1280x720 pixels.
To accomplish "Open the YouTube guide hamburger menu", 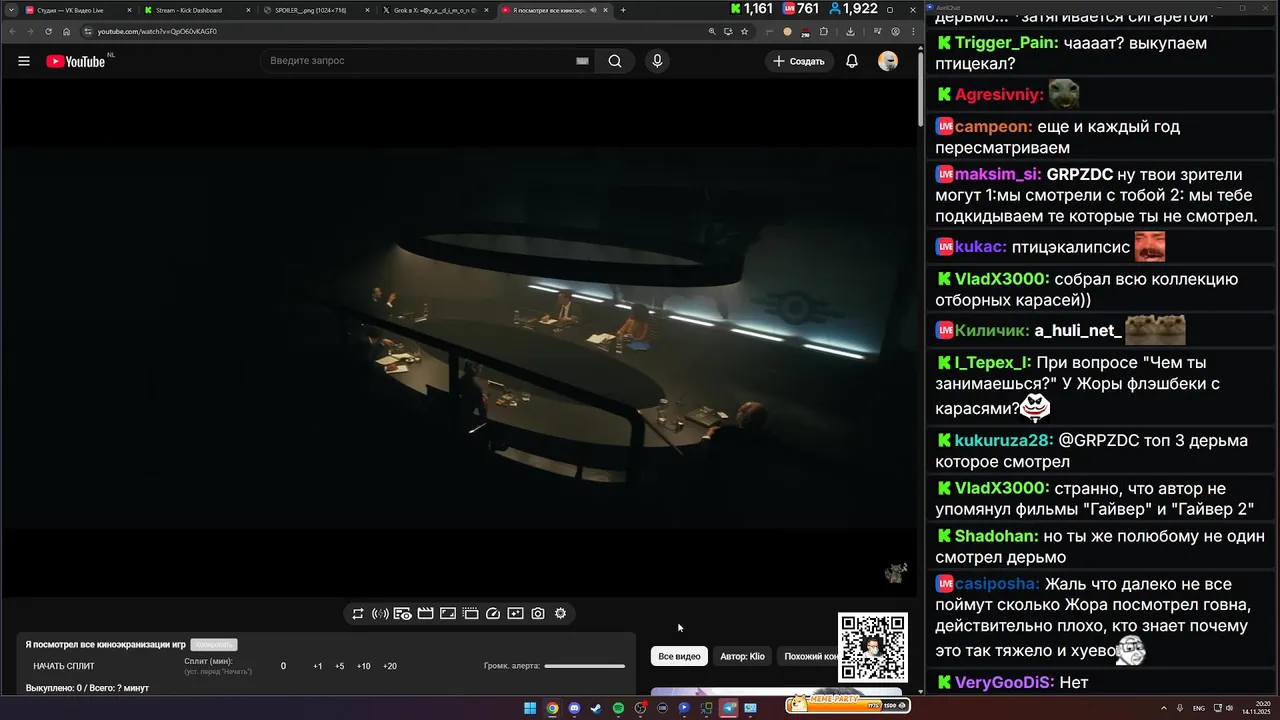I will pyautogui.click(x=24, y=61).
